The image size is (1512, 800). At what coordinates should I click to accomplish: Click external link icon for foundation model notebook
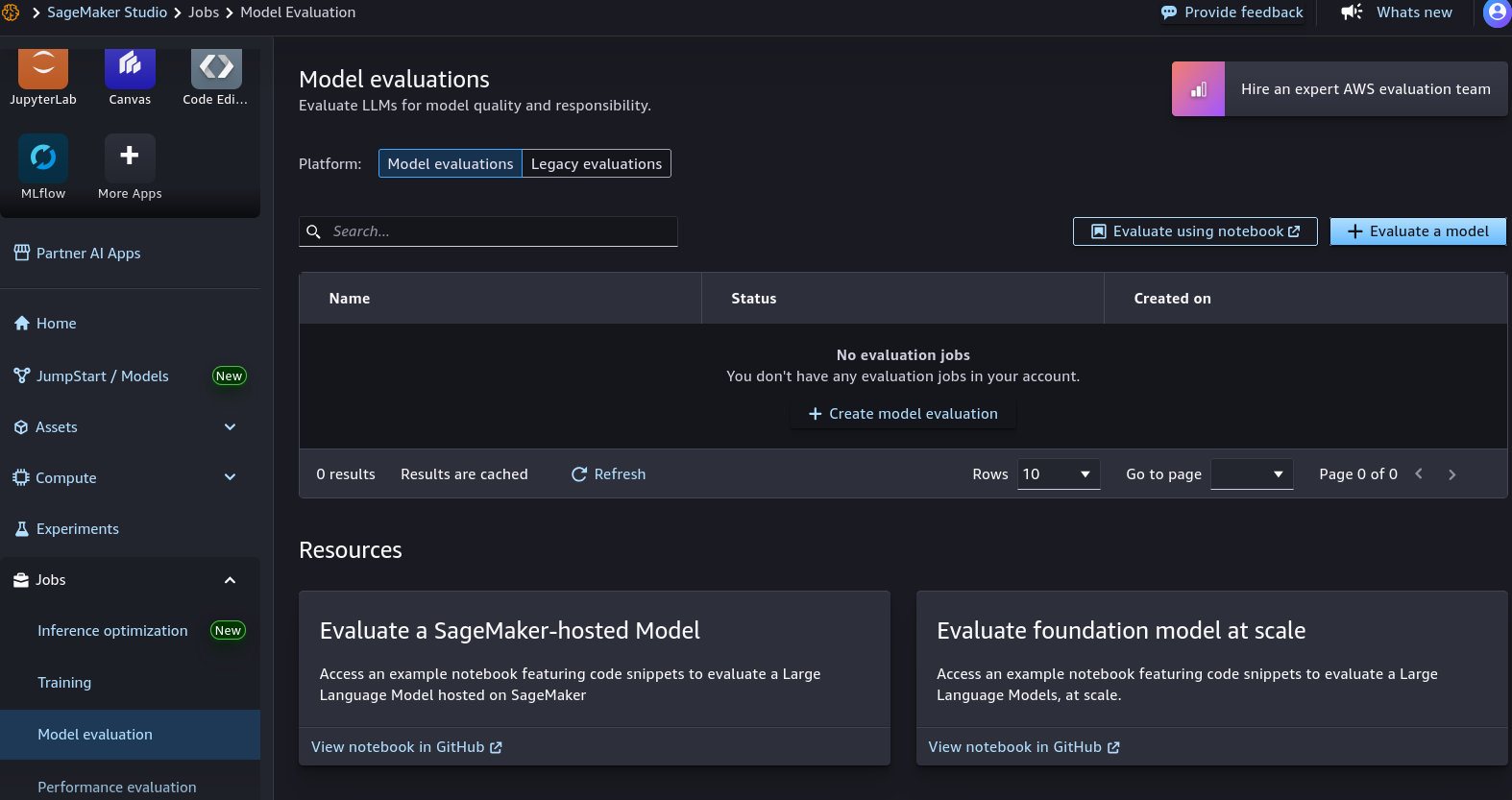coord(1113,747)
